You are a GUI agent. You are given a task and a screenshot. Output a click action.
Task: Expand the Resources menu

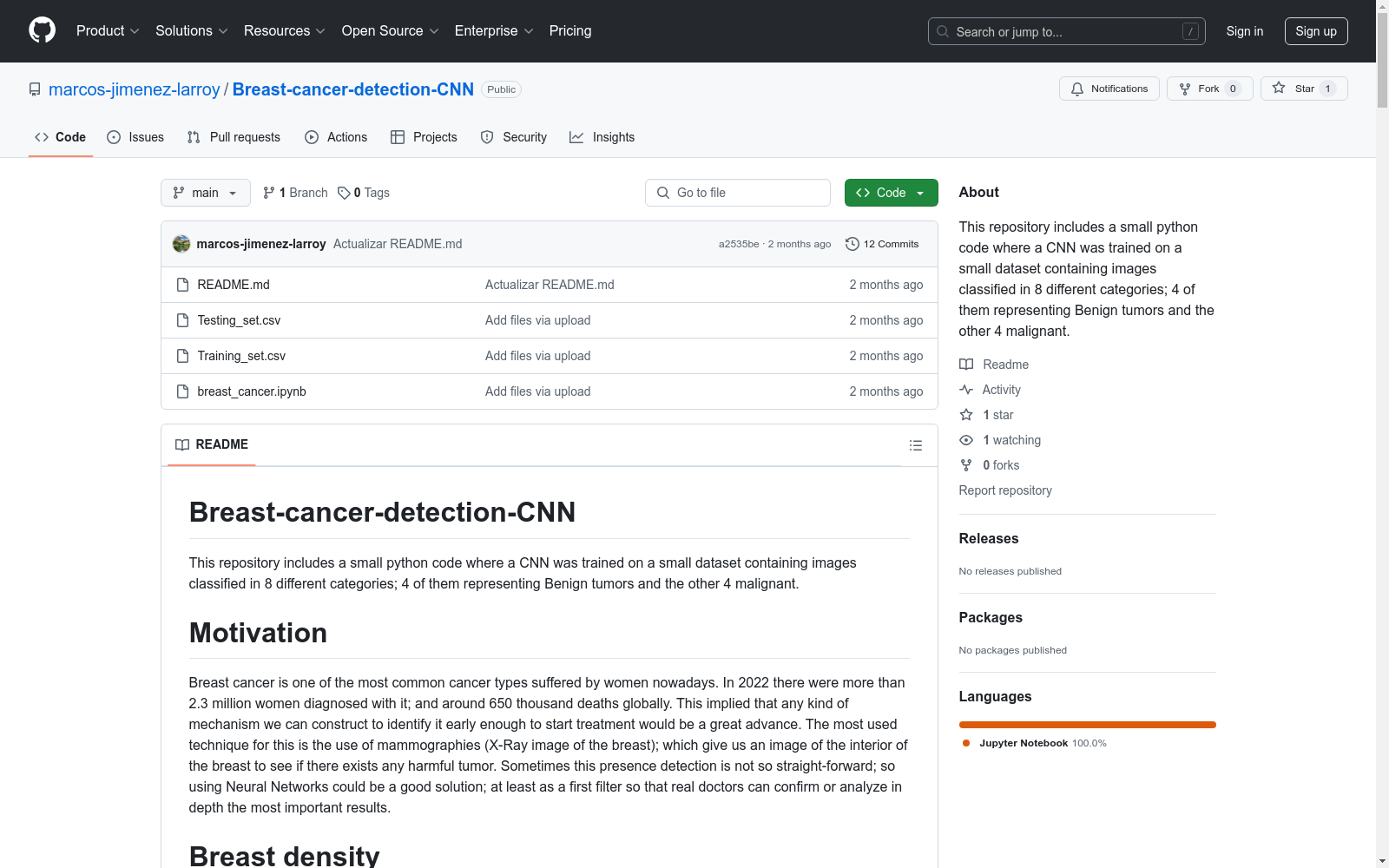[285, 30]
